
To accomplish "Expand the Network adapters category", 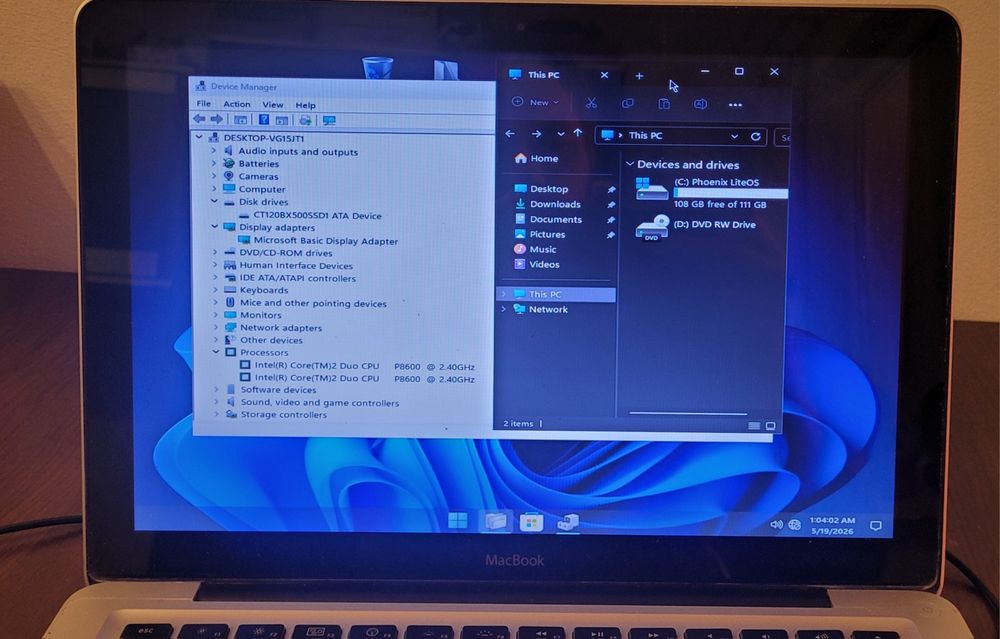I will [216, 327].
